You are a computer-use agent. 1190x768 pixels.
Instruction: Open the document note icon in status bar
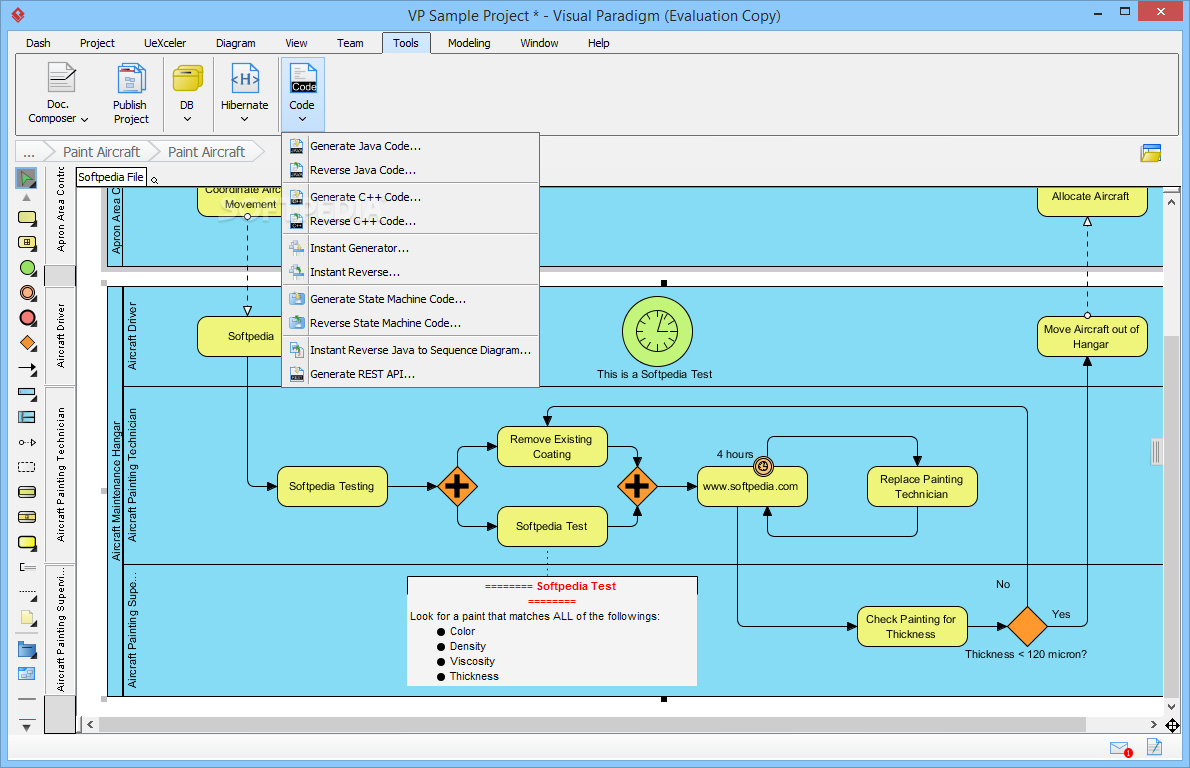[x=1154, y=748]
